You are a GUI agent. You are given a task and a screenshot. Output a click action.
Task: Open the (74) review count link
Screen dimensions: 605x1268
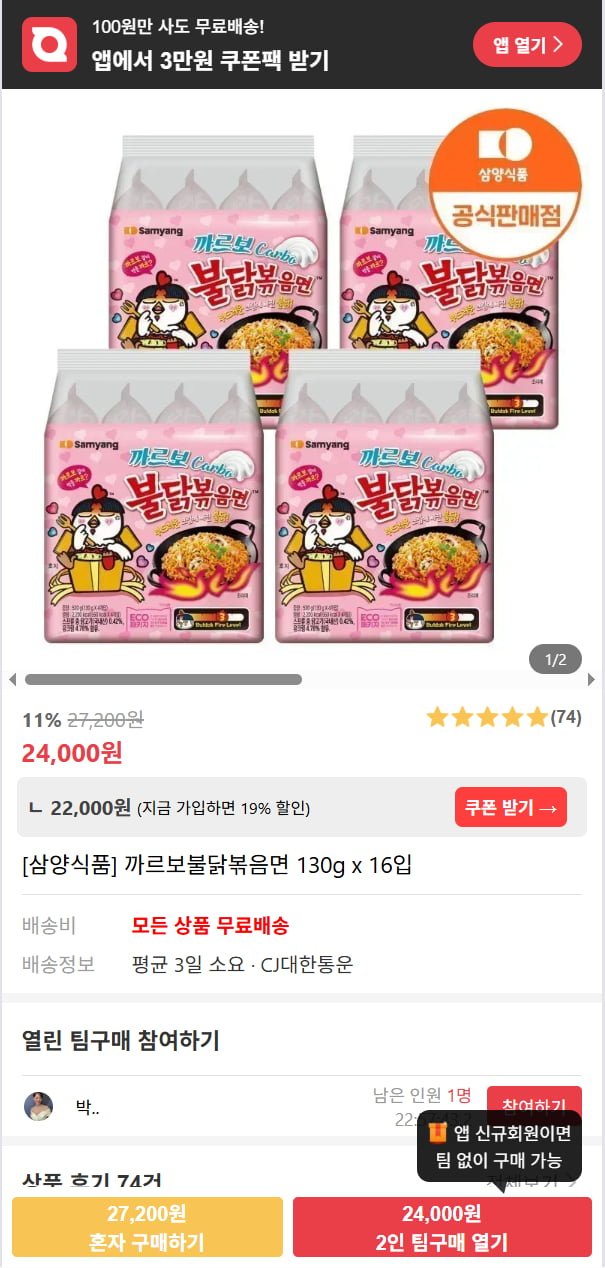pyautogui.click(x=566, y=717)
